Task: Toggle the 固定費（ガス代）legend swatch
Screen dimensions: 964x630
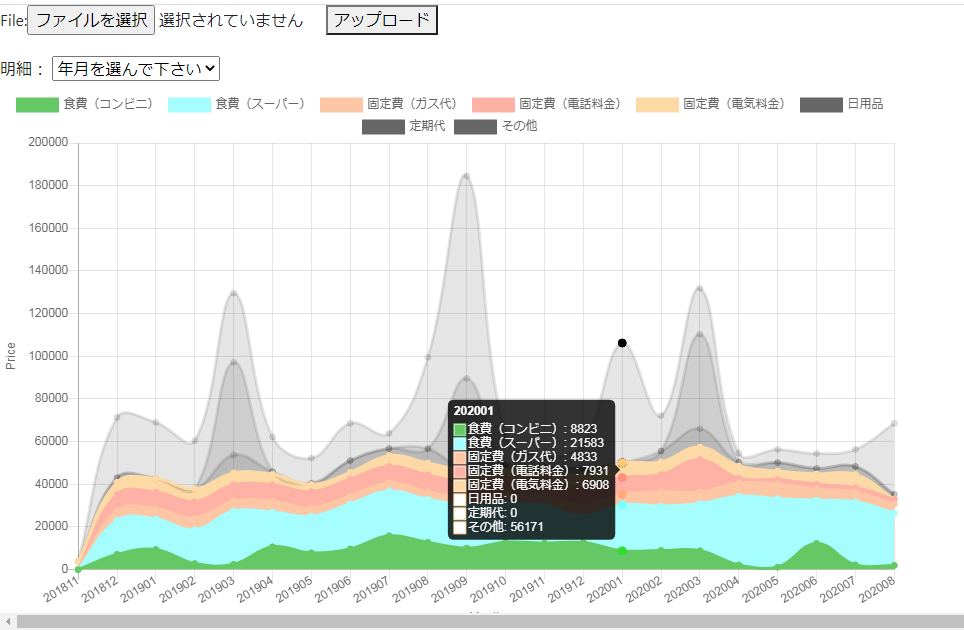Action: [341, 104]
